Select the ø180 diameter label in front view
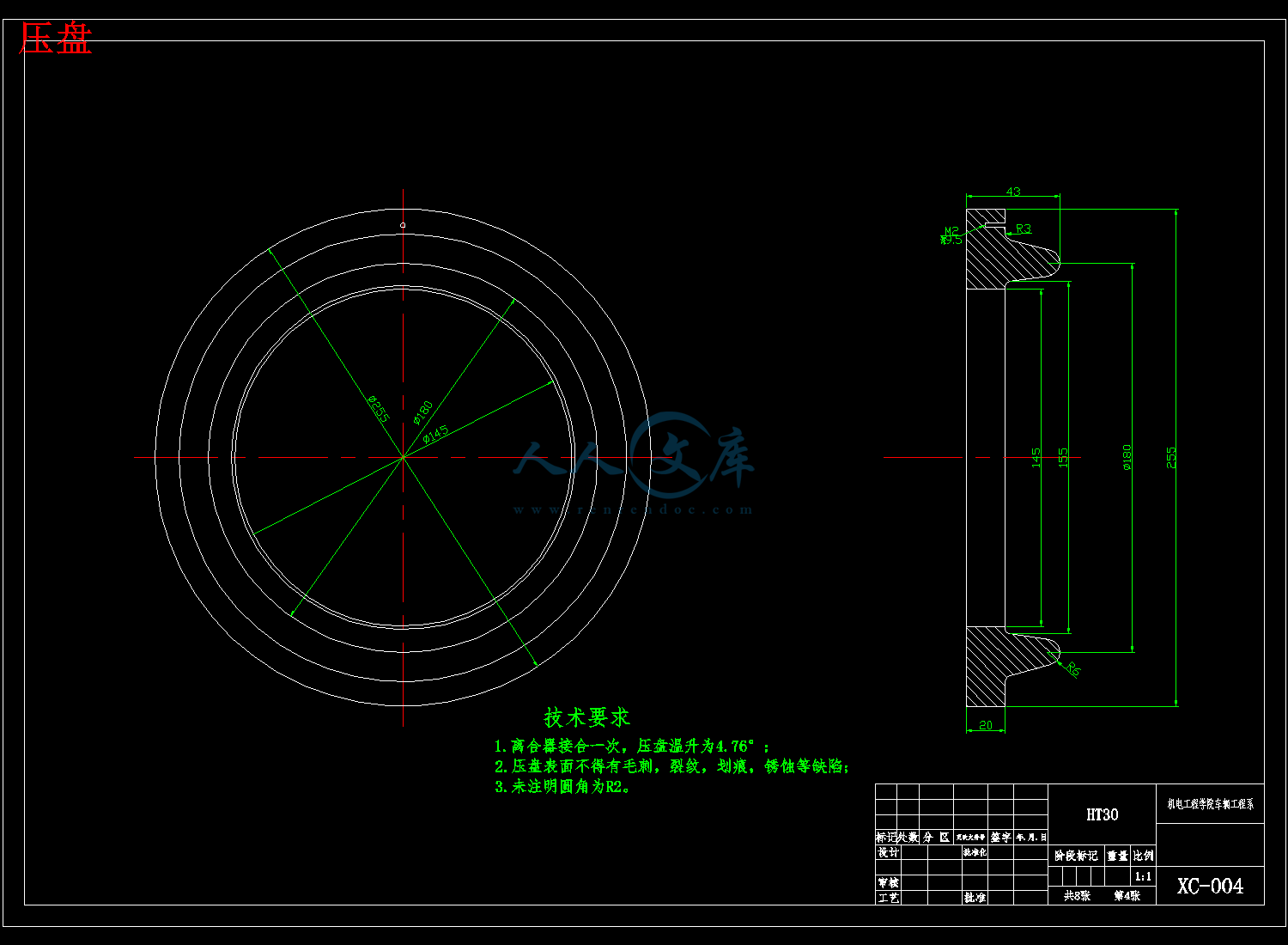Viewport: 1288px width, 945px height. point(422,412)
